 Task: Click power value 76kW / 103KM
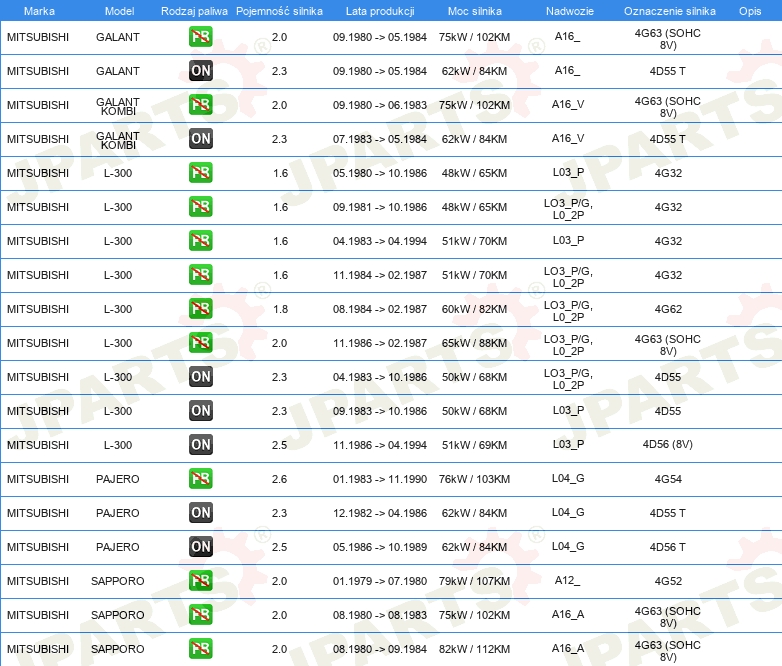[474, 479]
